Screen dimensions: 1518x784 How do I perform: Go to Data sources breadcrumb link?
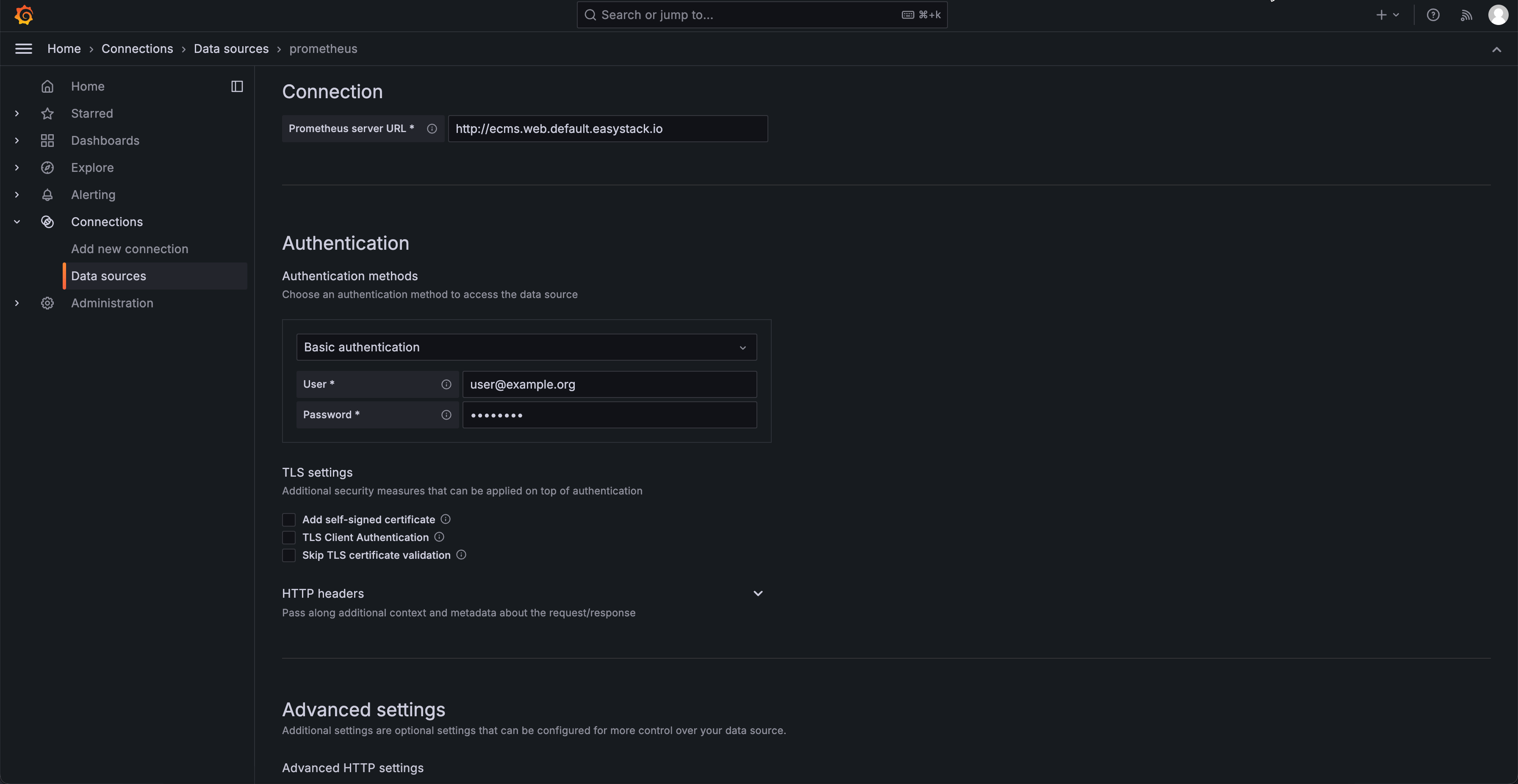tap(231, 49)
